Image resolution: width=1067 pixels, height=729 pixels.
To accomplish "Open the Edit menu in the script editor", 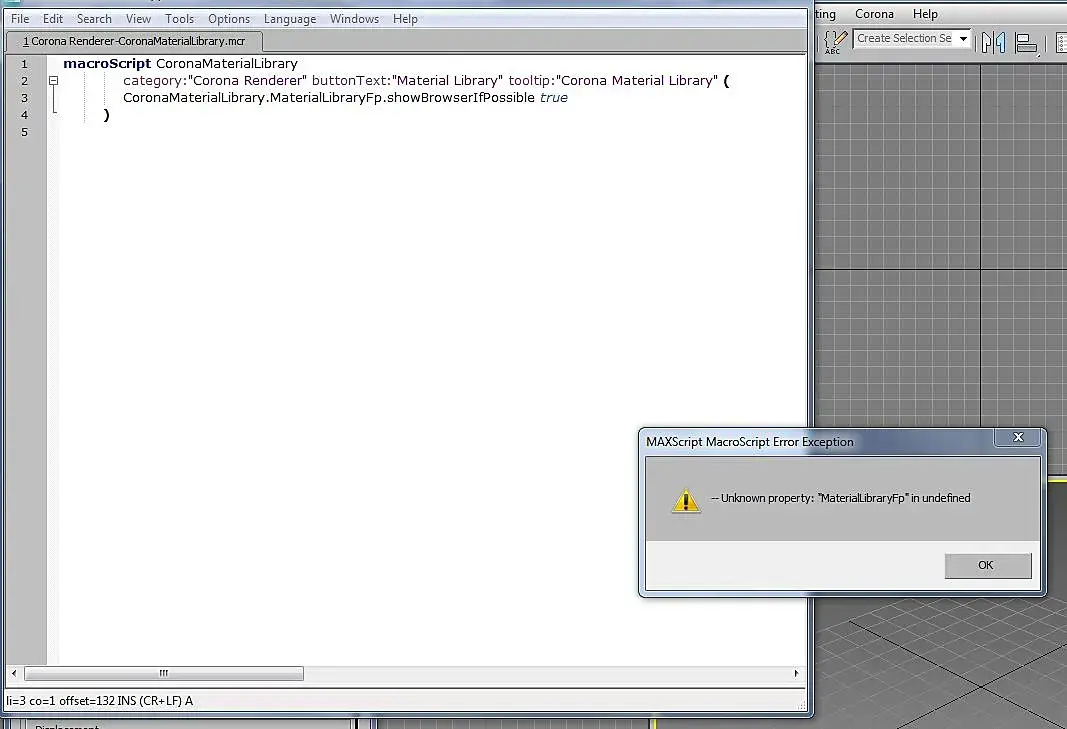I will [52, 19].
